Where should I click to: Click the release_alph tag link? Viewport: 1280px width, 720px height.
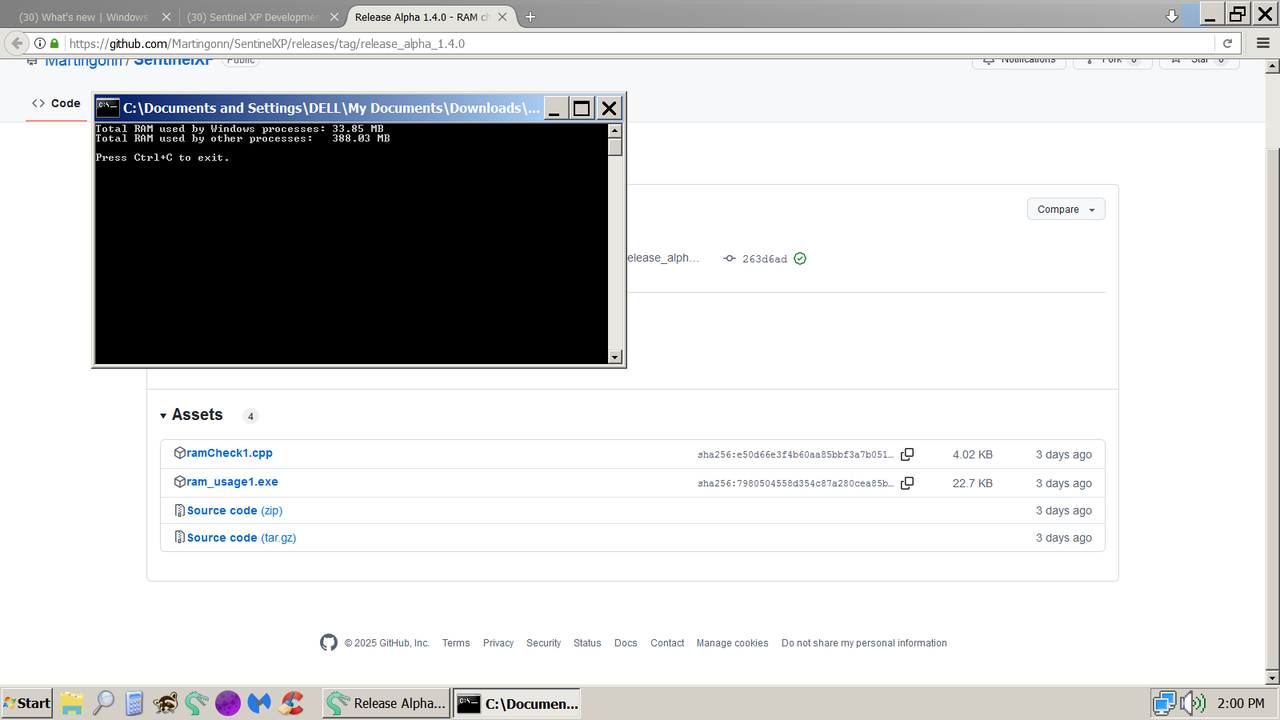tap(663, 258)
